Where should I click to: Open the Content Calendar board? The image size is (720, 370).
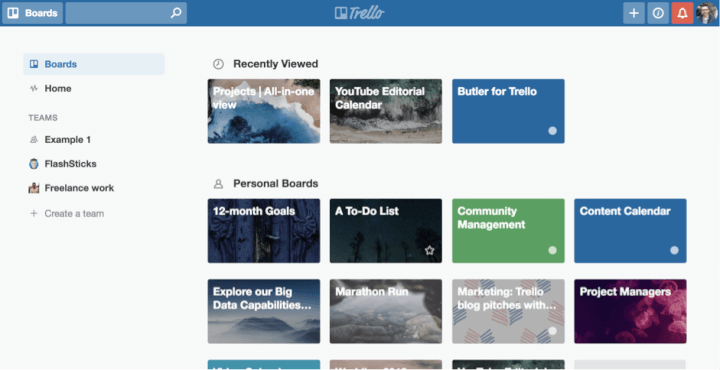tap(630, 231)
